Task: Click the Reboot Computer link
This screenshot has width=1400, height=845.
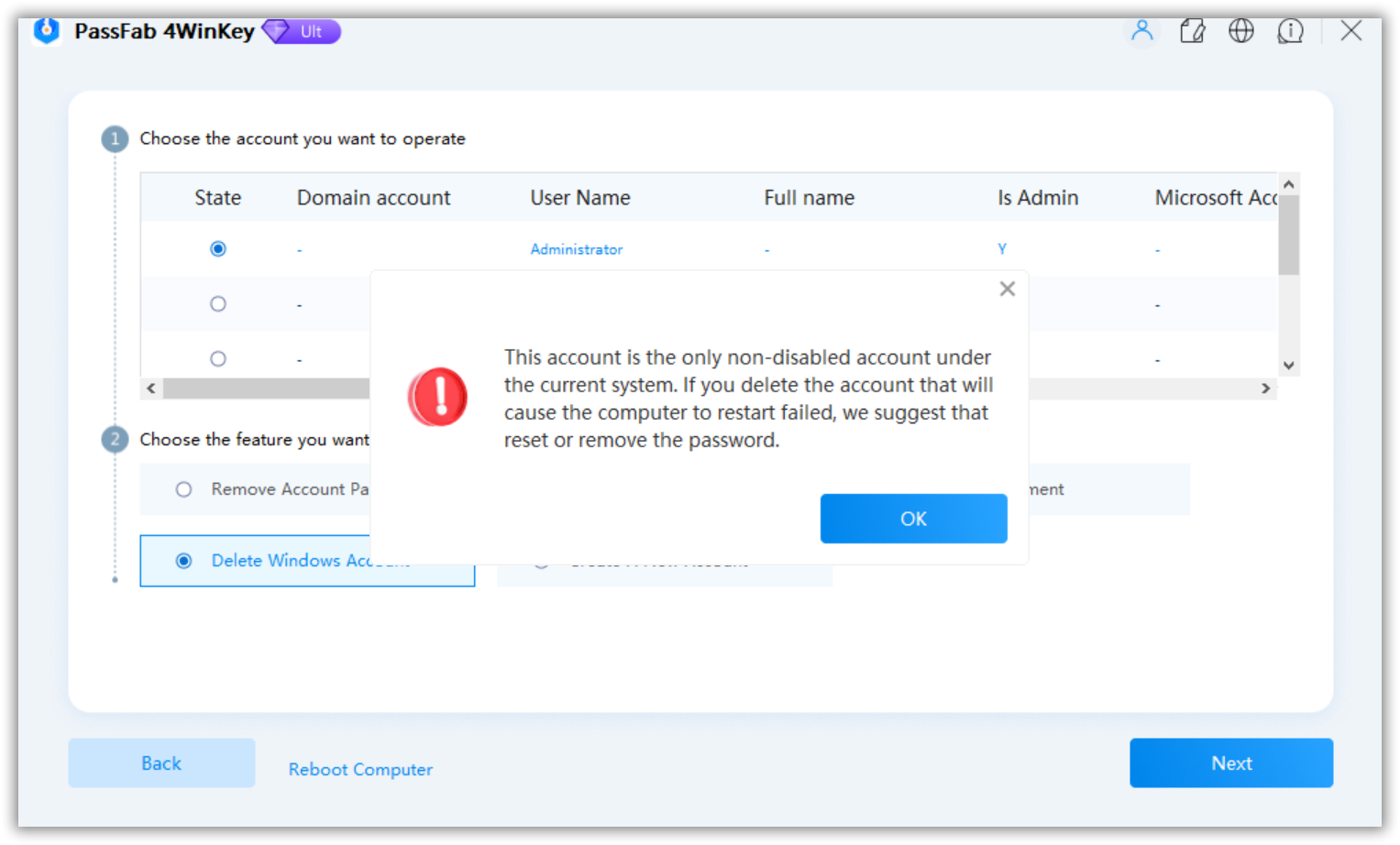Action: coord(360,769)
